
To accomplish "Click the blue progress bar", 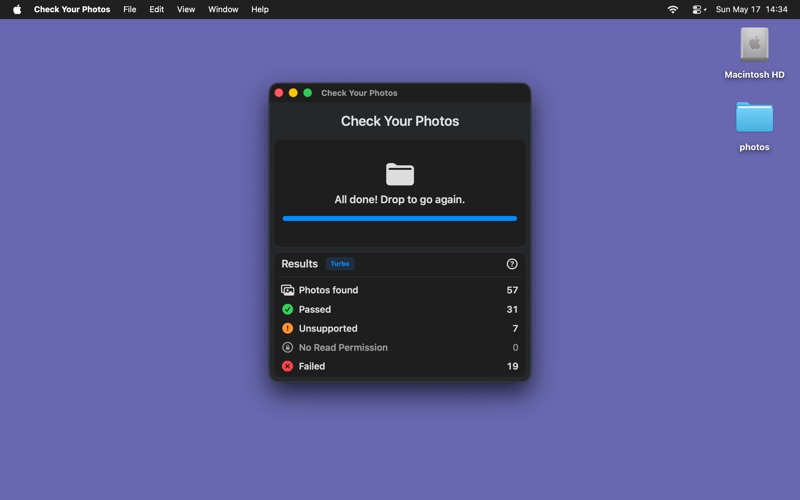I will coord(399,218).
